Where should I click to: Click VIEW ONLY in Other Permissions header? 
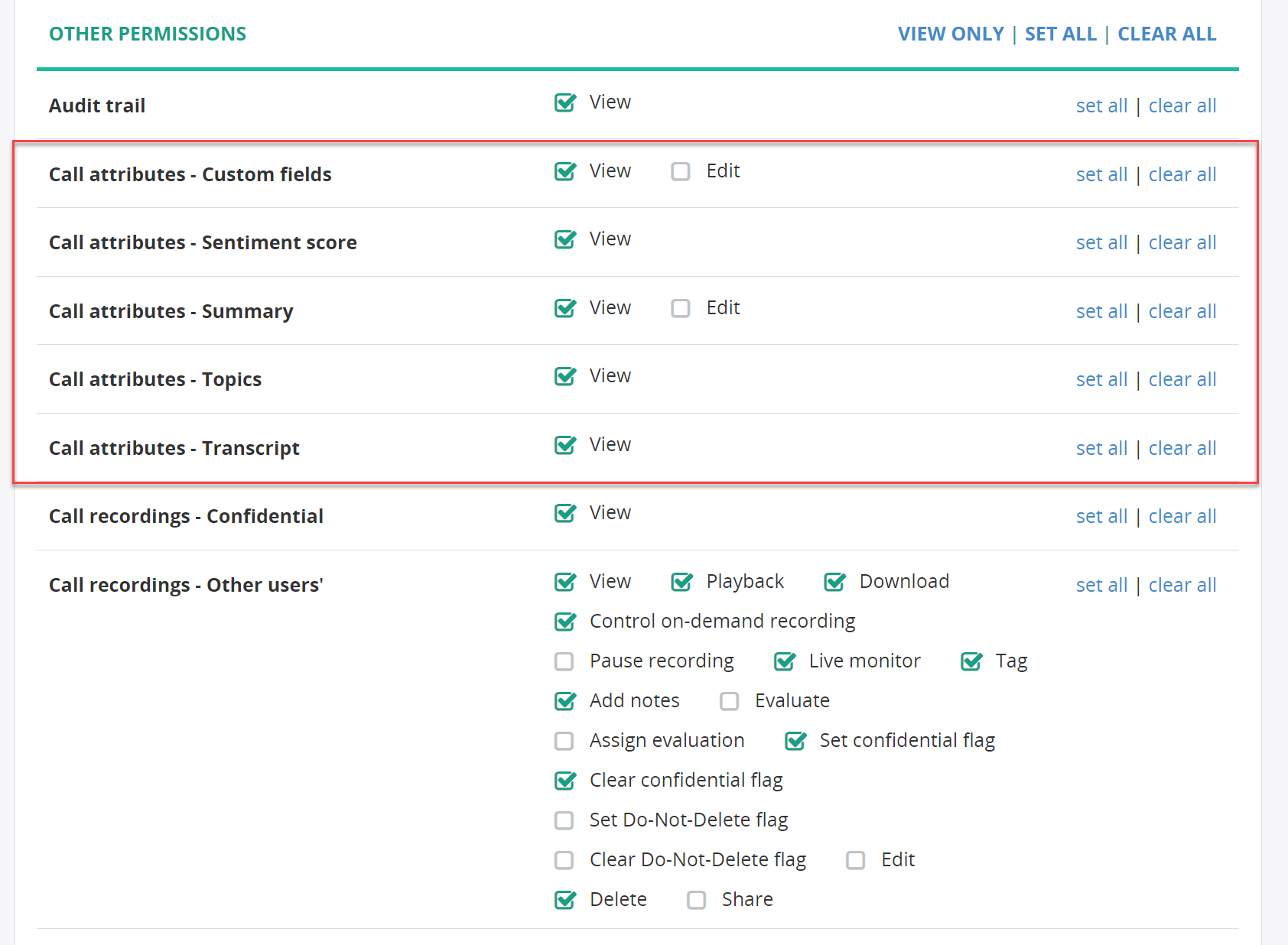pyautogui.click(x=951, y=34)
